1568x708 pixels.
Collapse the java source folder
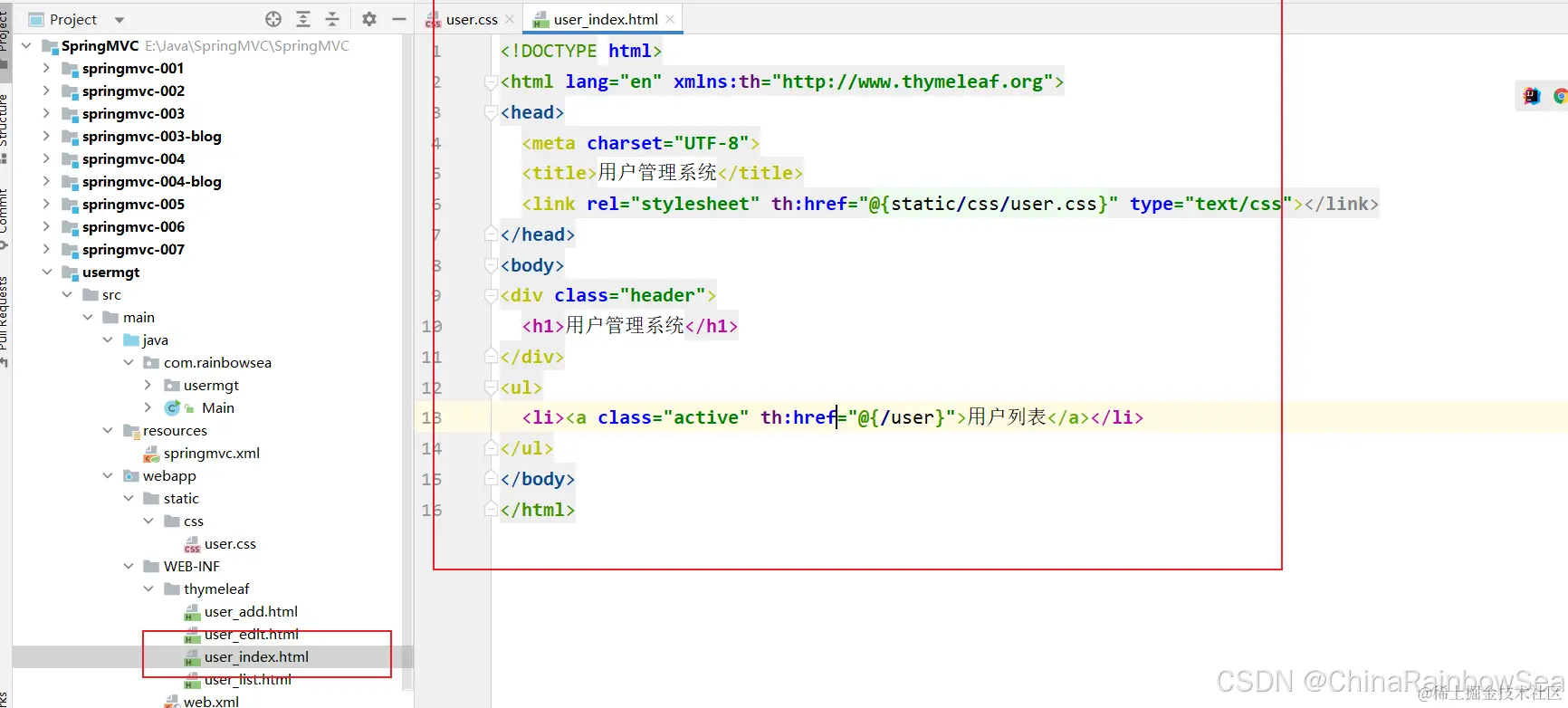pyautogui.click(x=108, y=340)
